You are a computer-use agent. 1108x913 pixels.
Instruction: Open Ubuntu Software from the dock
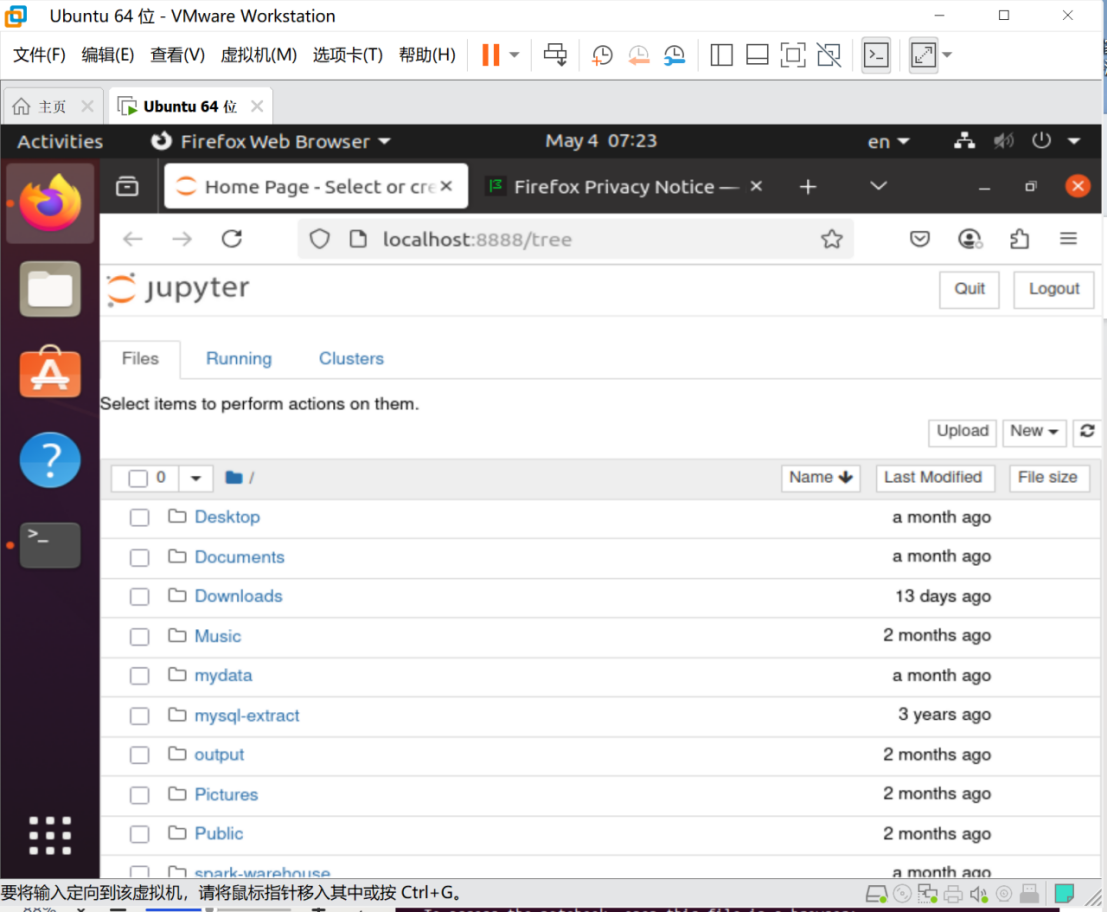pos(50,372)
